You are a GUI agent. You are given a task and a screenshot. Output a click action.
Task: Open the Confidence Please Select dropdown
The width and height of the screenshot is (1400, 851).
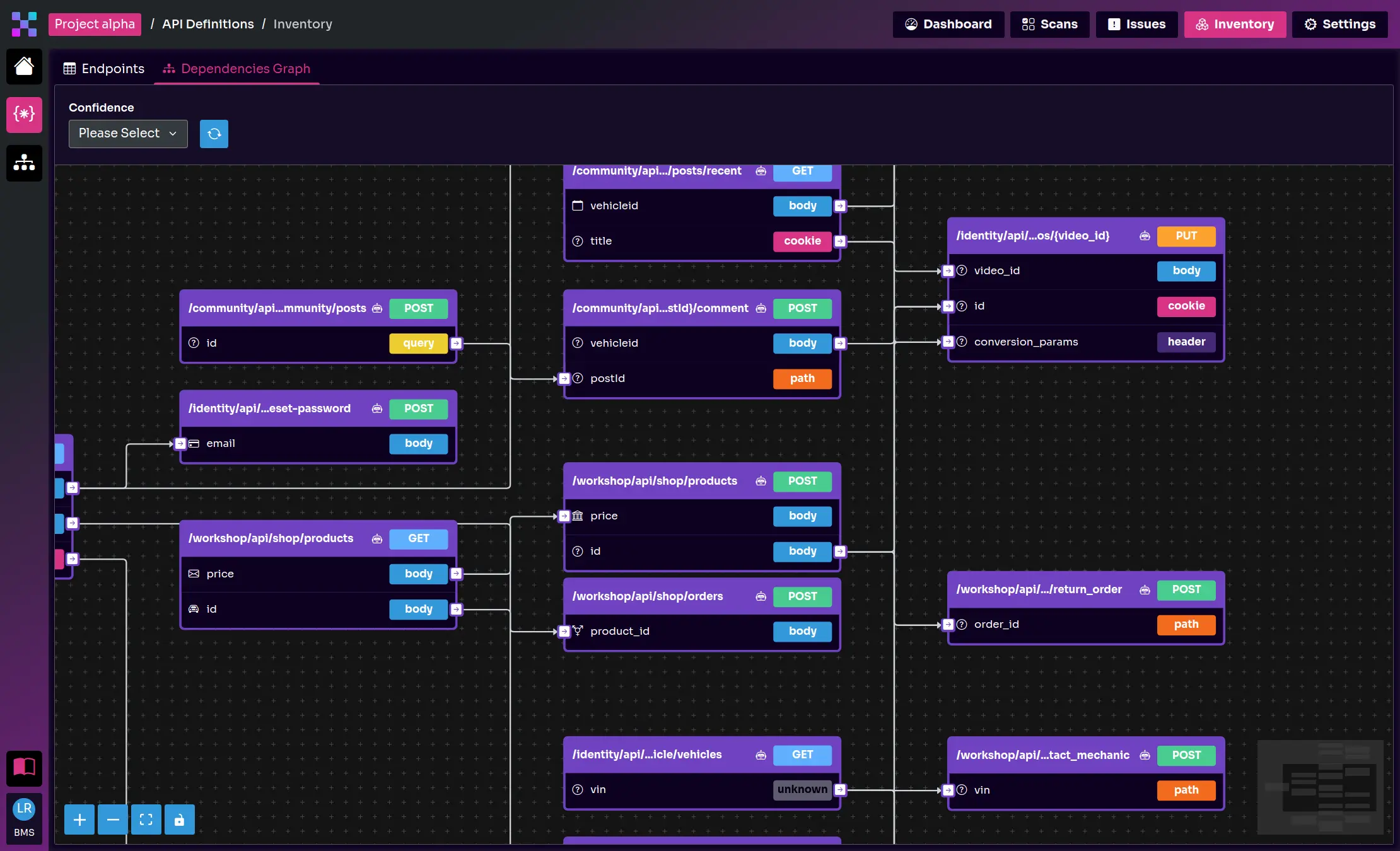(x=128, y=134)
